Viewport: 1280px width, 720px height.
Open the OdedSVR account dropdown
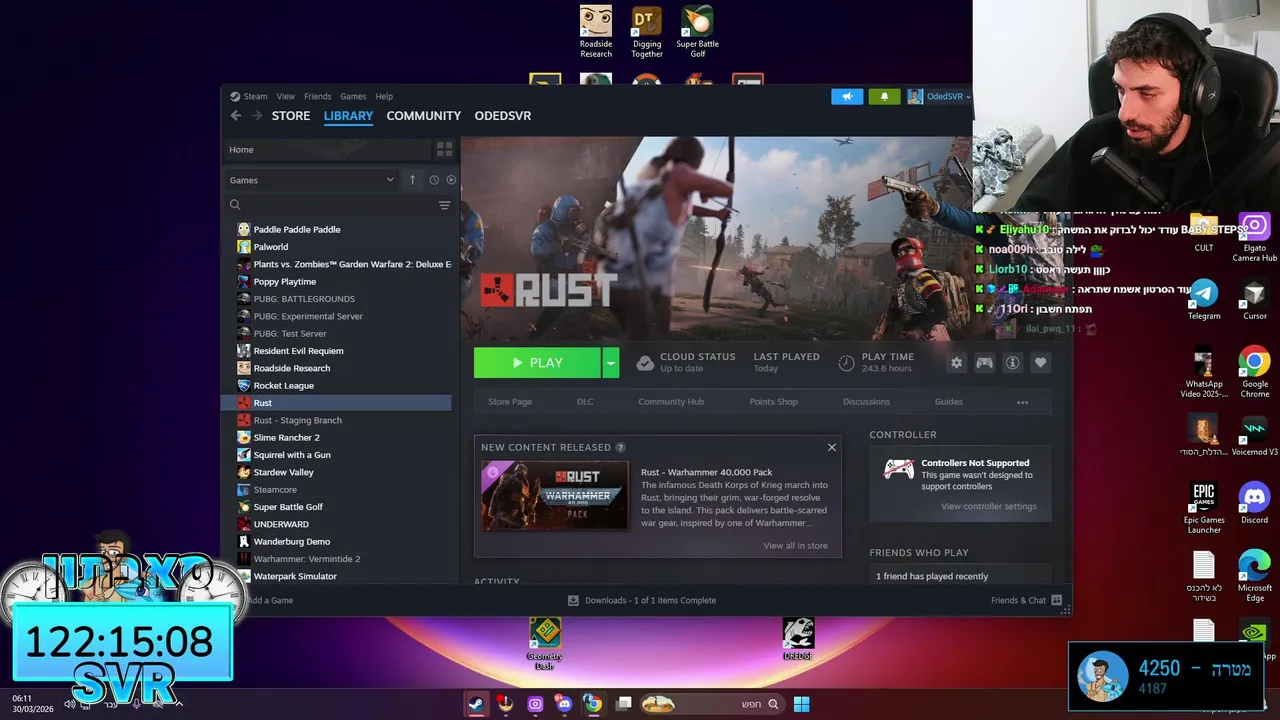click(x=939, y=97)
